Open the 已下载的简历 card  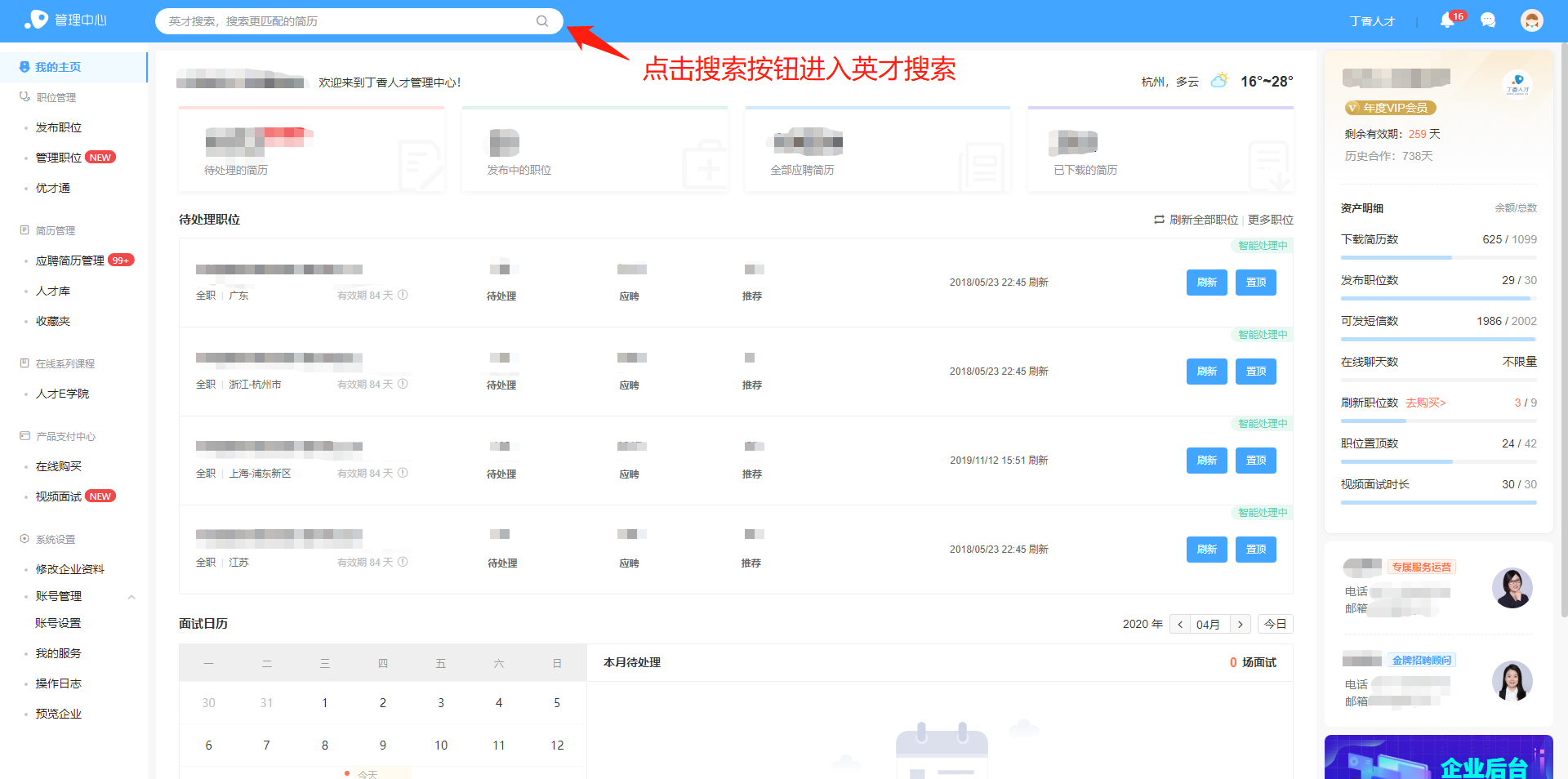click(x=1160, y=150)
